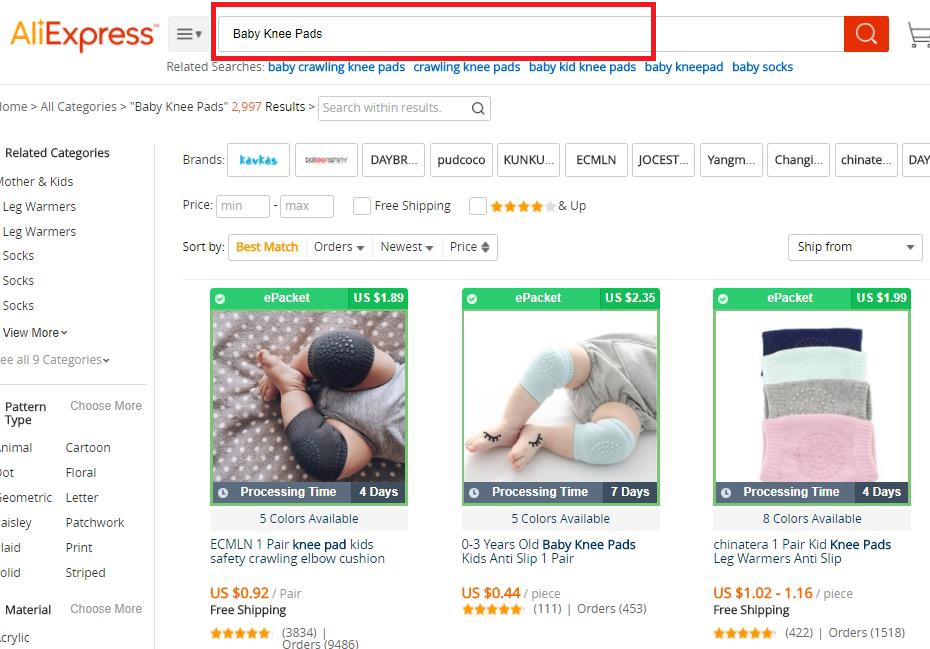Expand the Orders sort dropdown
The height and width of the screenshot is (649, 930).
[339, 247]
